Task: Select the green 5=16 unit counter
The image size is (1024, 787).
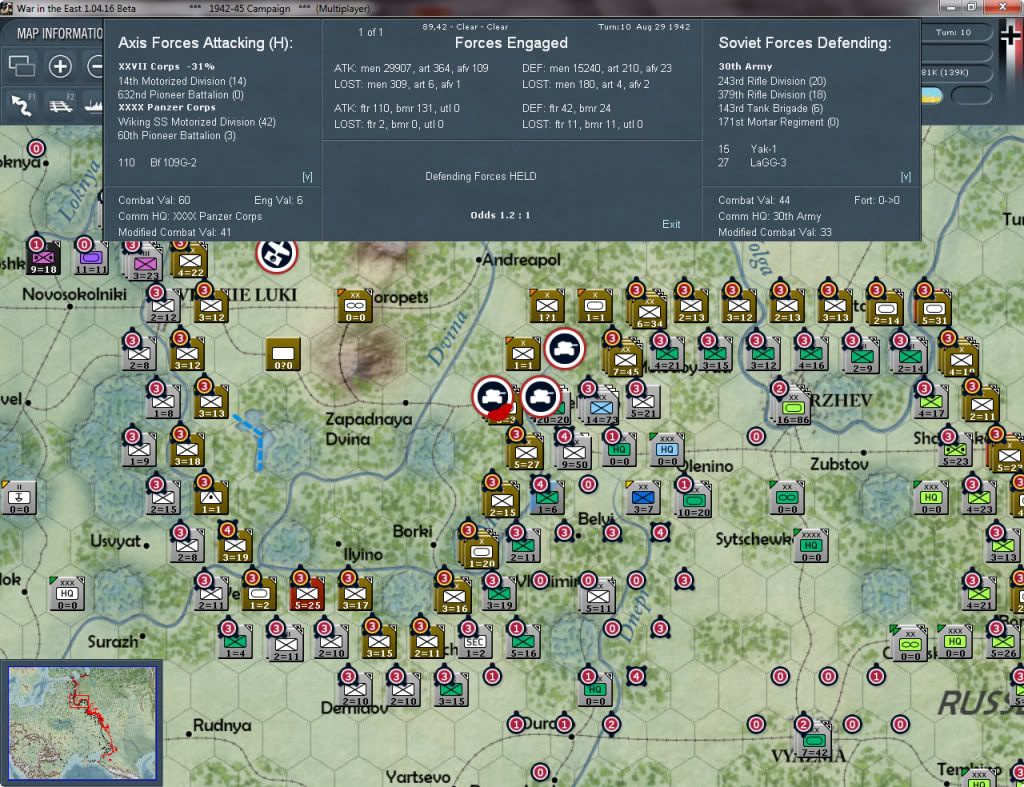Action: pos(522,642)
